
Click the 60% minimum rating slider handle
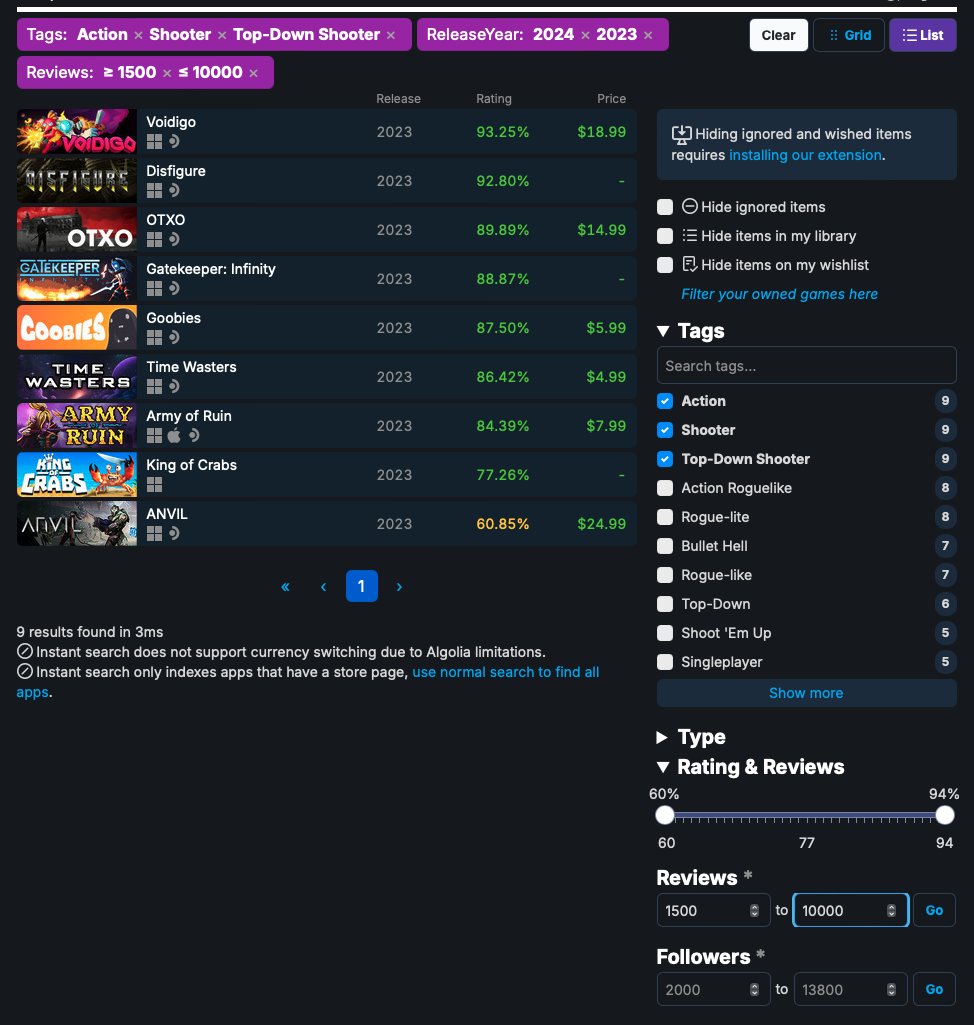click(665, 815)
